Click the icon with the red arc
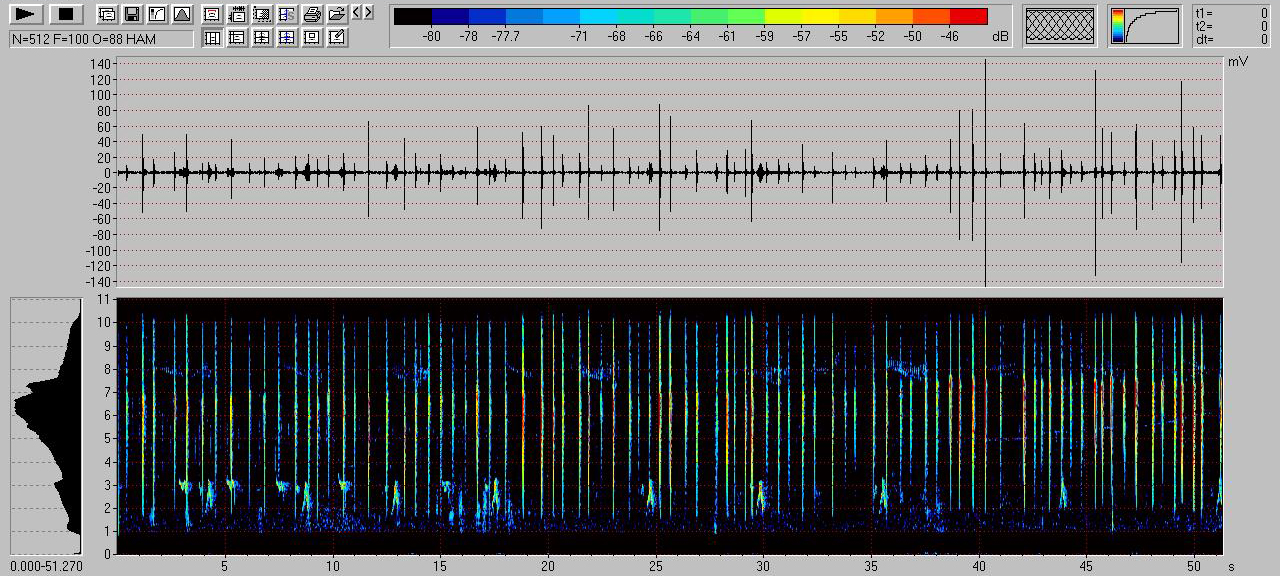The height and width of the screenshot is (576, 1280). click(x=212, y=14)
